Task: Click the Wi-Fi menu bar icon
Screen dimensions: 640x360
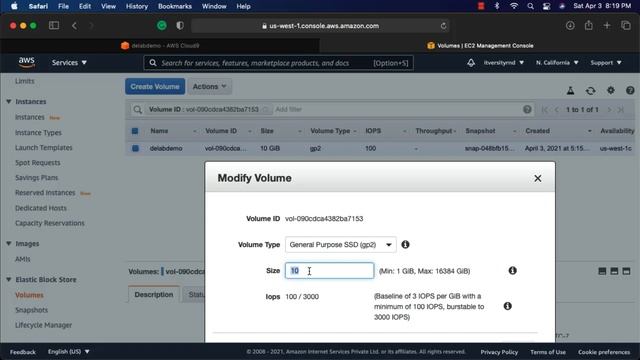Action: (x=514, y=6)
